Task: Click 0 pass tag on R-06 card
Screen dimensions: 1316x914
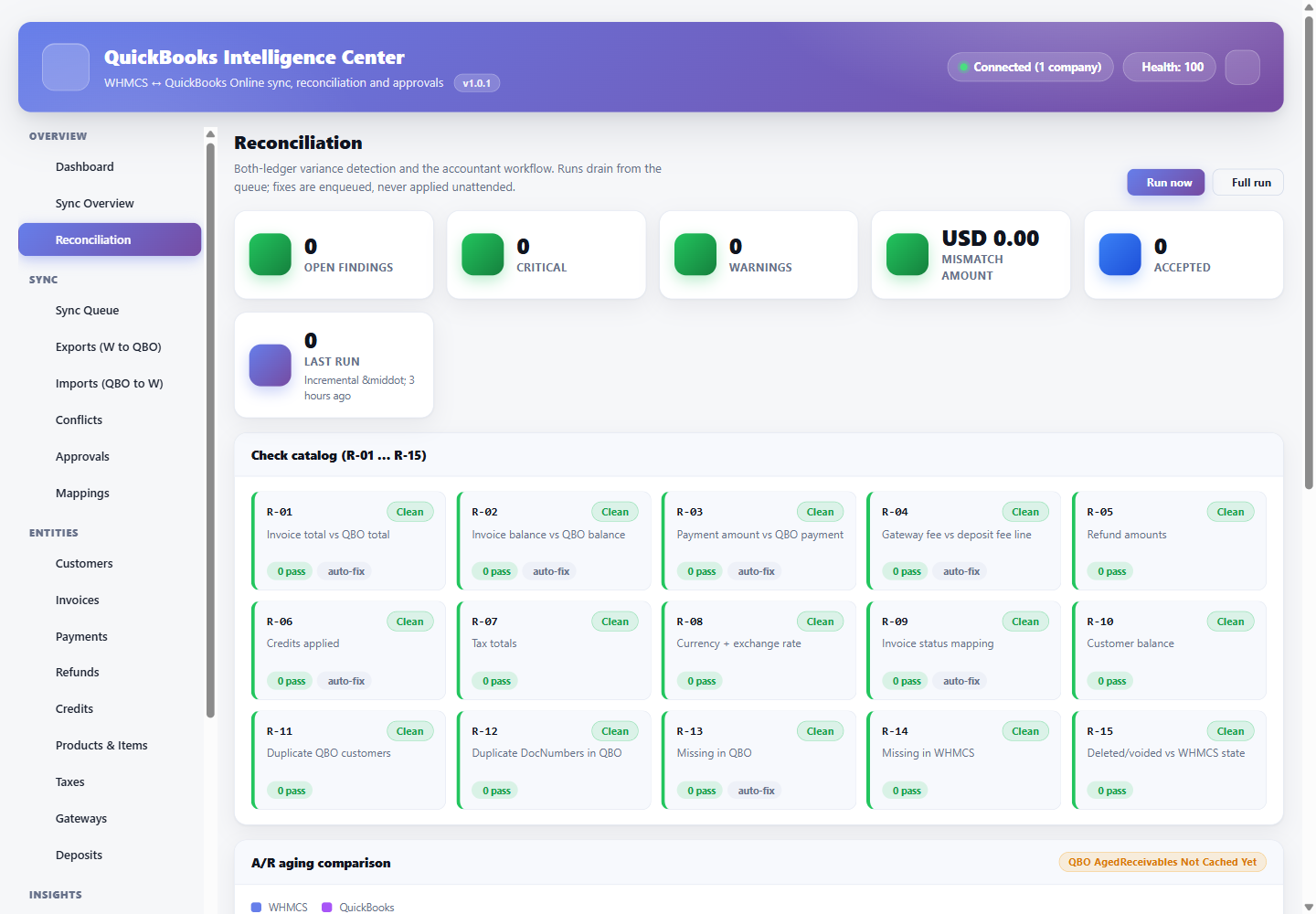Action: point(292,681)
